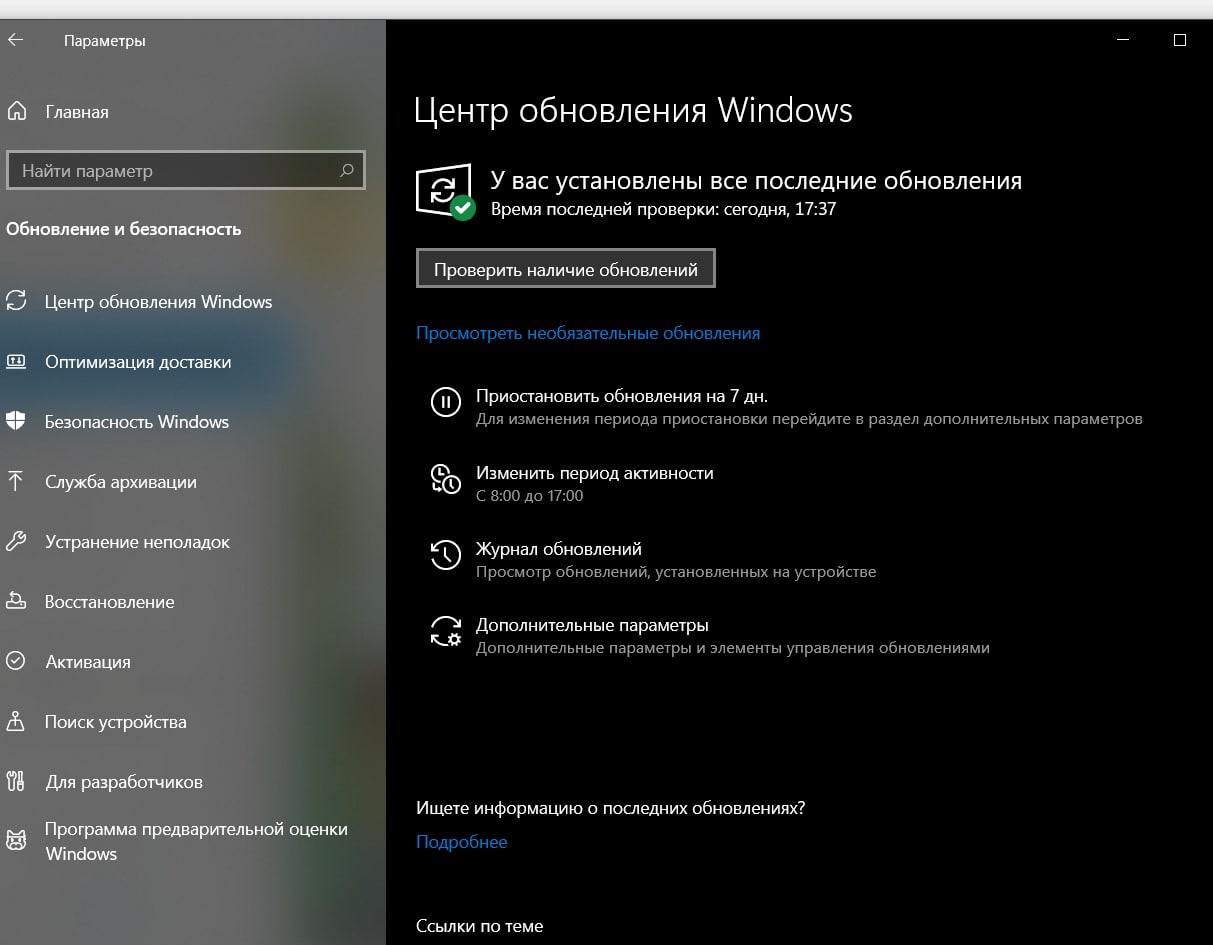Maximize the Settings window

click(x=1180, y=40)
